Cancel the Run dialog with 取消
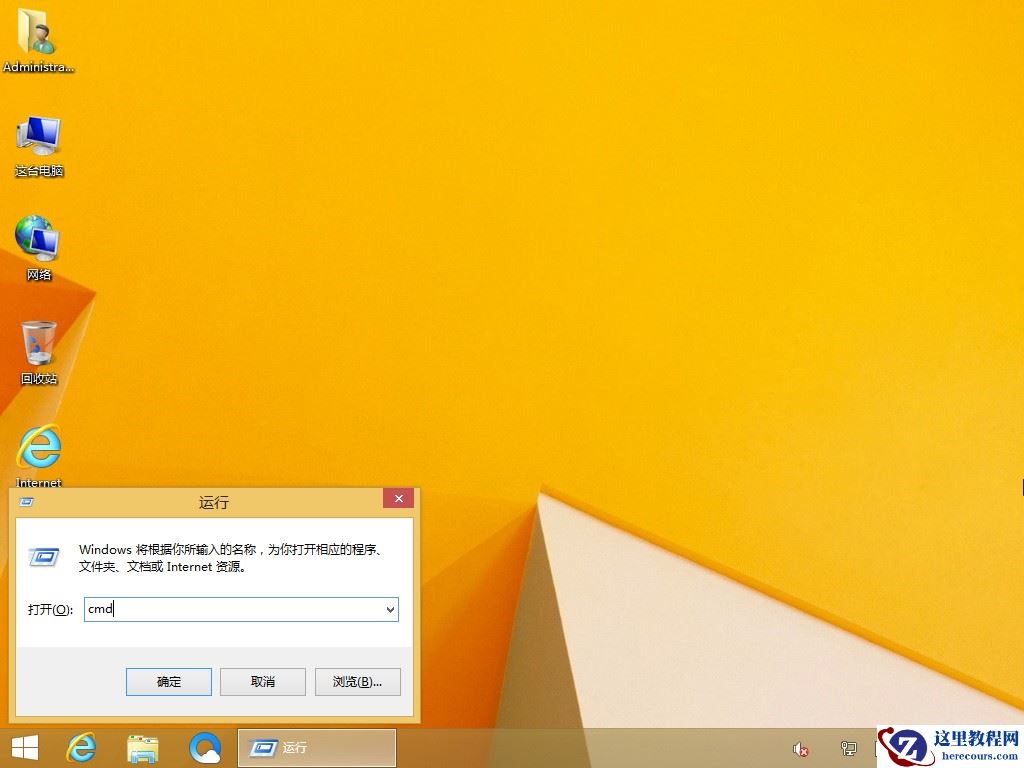1024x768 pixels. pyautogui.click(x=262, y=681)
